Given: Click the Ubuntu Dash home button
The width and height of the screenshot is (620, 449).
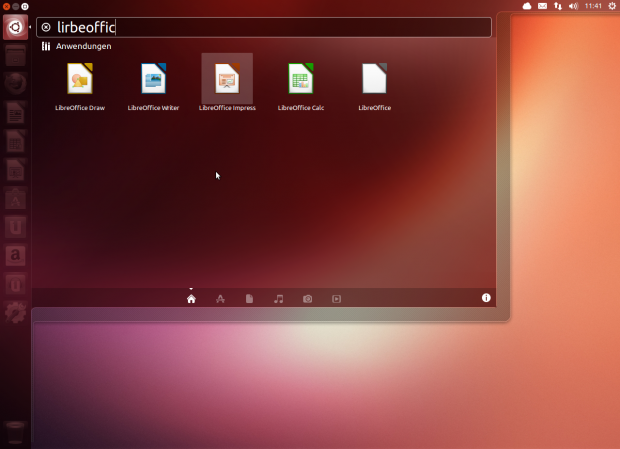Looking at the screenshot, I should point(14,27).
